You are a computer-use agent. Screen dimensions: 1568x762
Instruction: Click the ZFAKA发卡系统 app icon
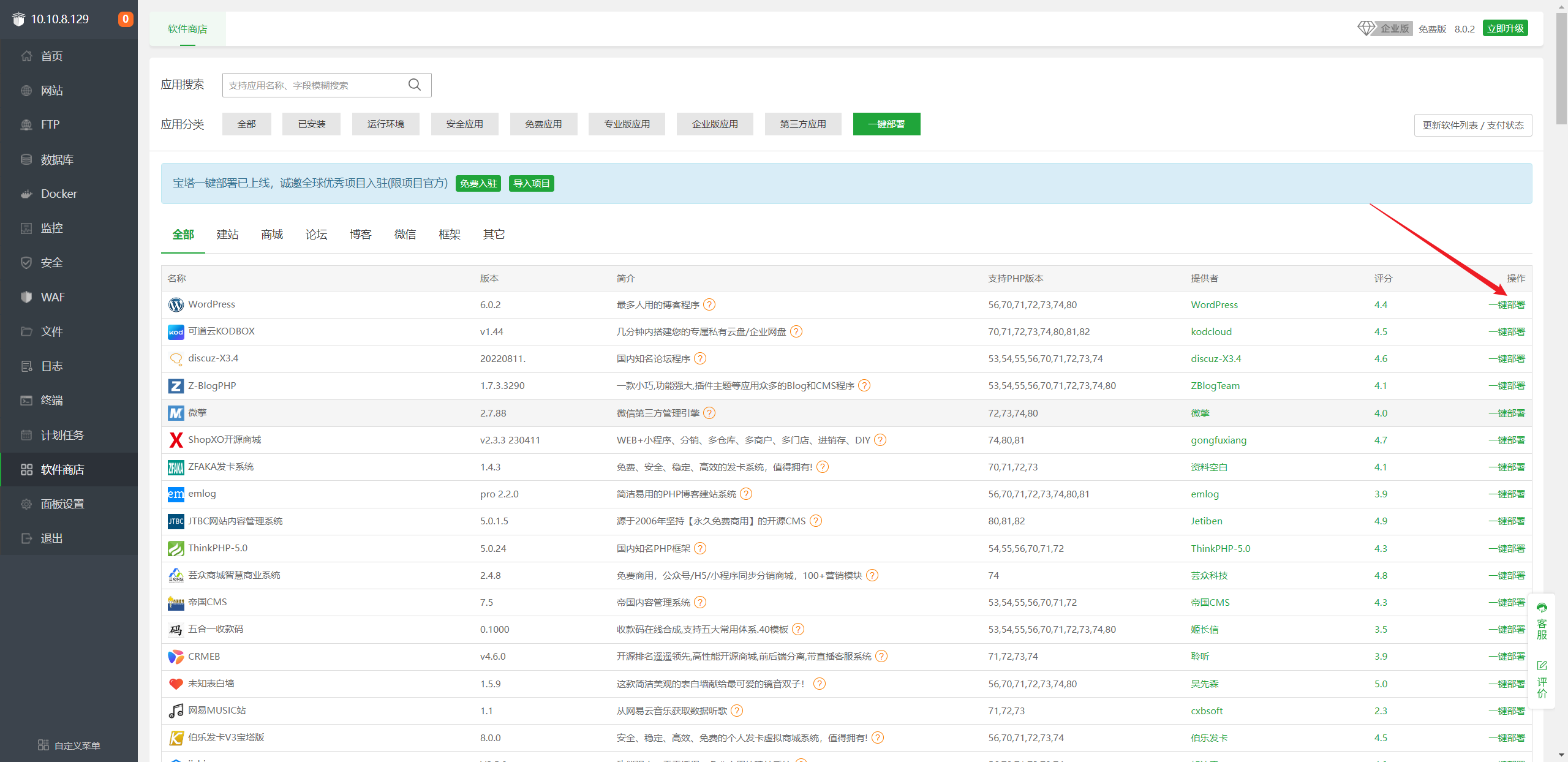pos(176,467)
